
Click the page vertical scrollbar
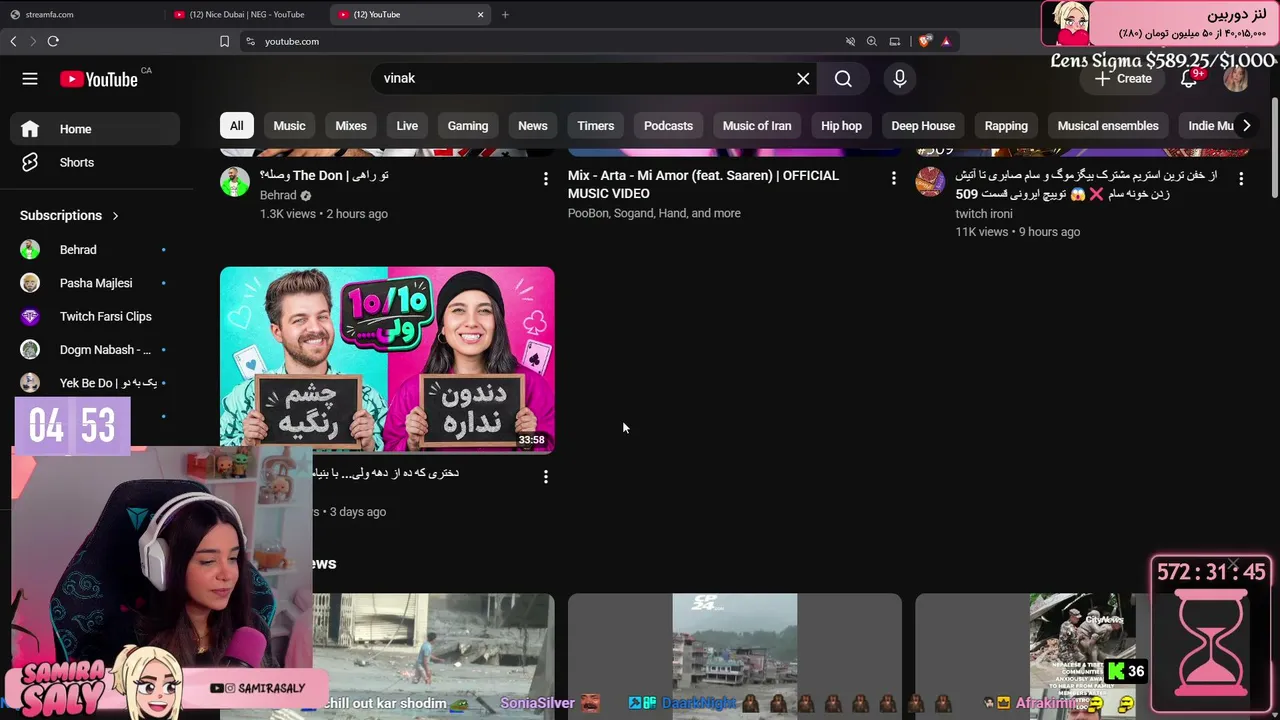tap(1274, 148)
